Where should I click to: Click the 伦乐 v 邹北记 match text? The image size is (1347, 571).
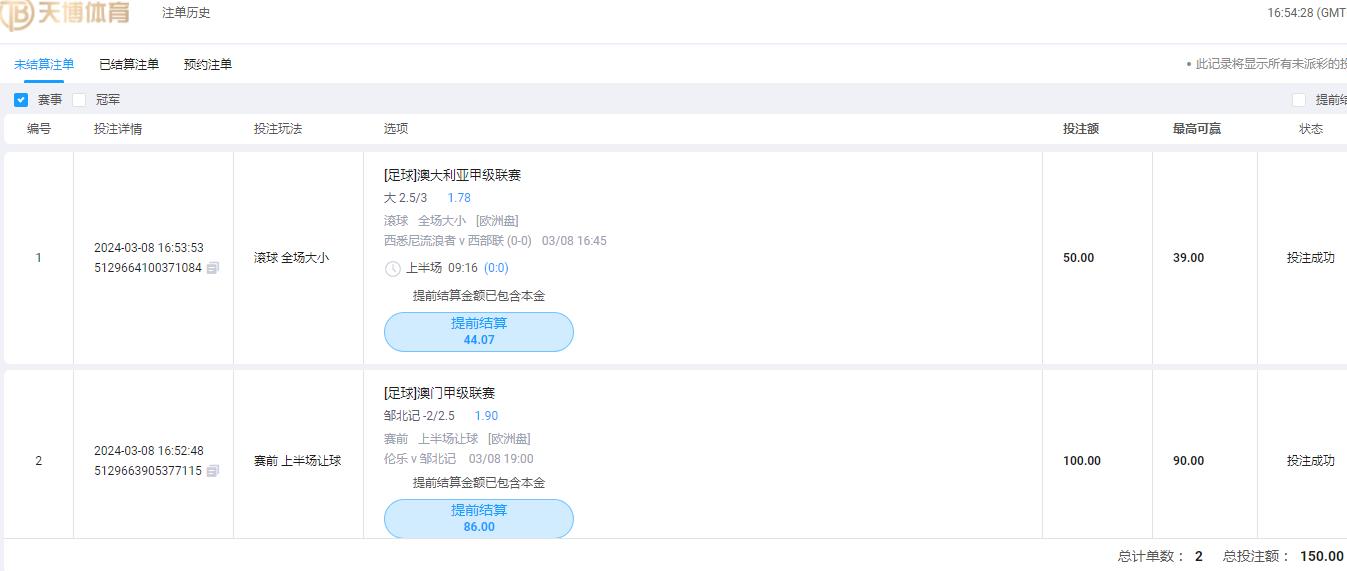420,459
